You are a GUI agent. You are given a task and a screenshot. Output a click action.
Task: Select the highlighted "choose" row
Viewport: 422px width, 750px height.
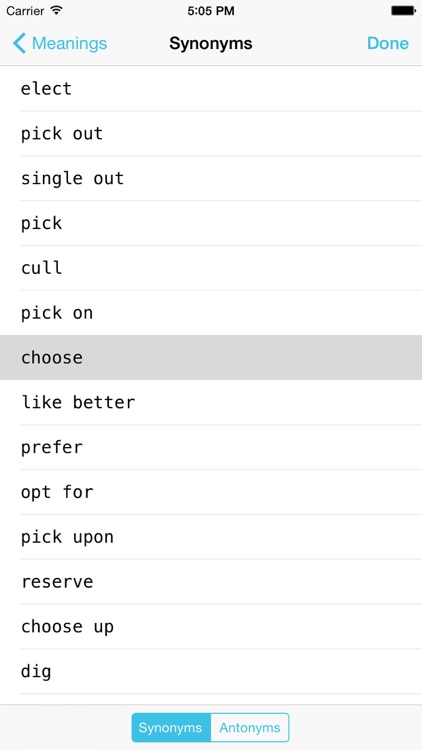(211, 358)
